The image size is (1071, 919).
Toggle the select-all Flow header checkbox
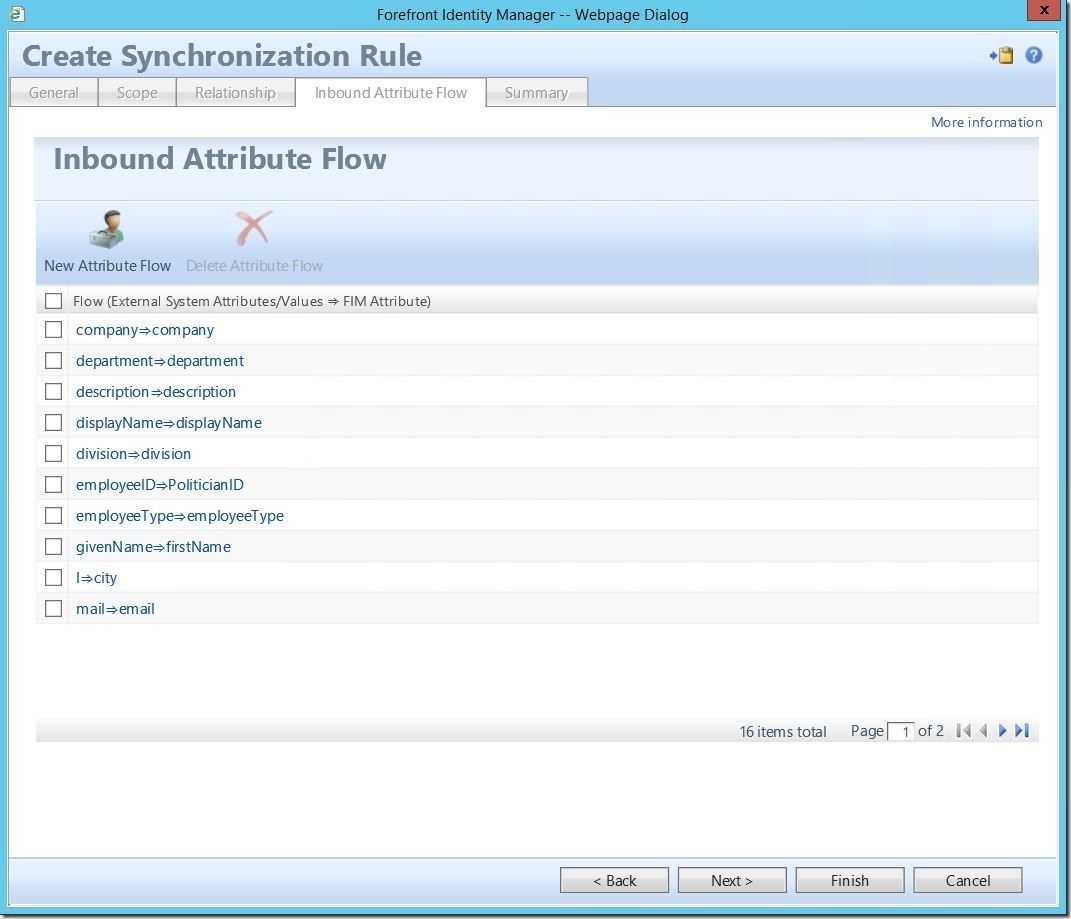pos(53,301)
